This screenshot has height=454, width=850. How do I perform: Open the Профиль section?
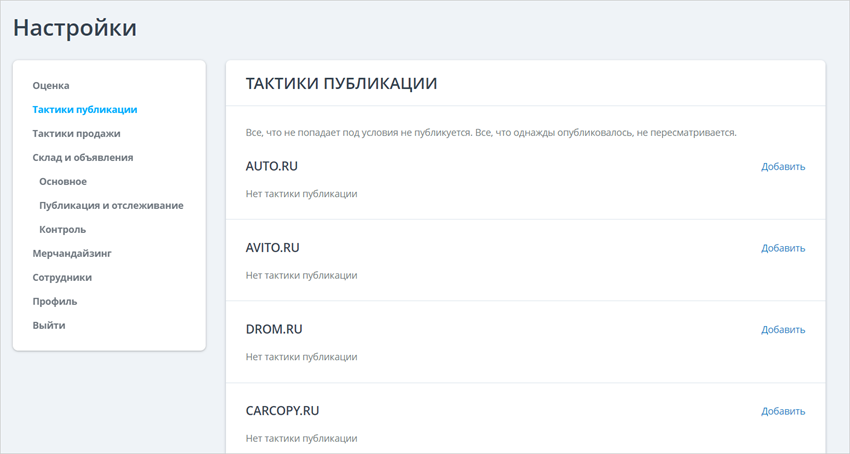pos(55,301)
